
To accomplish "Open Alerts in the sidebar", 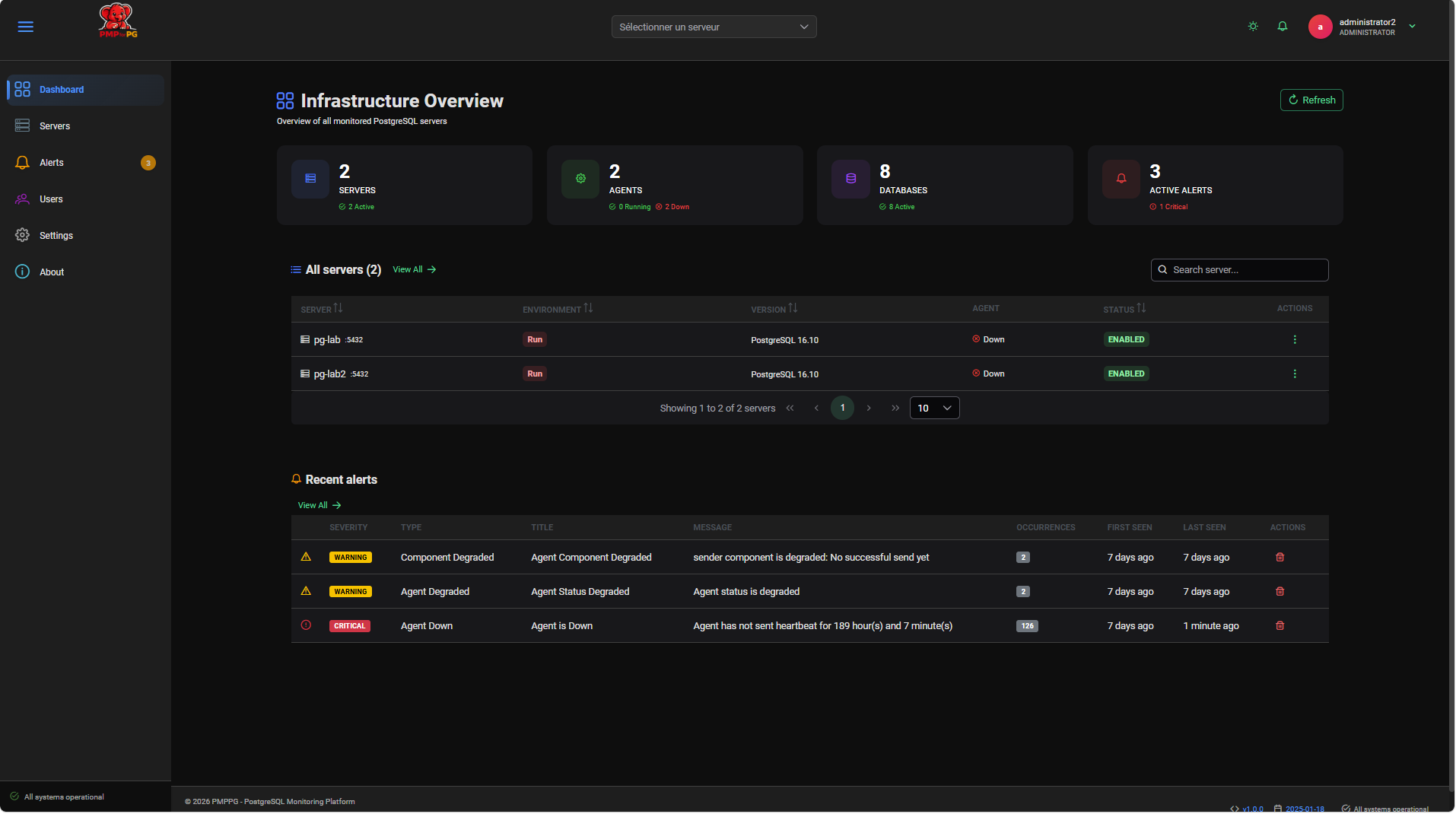I will click(x=85, y=163).
